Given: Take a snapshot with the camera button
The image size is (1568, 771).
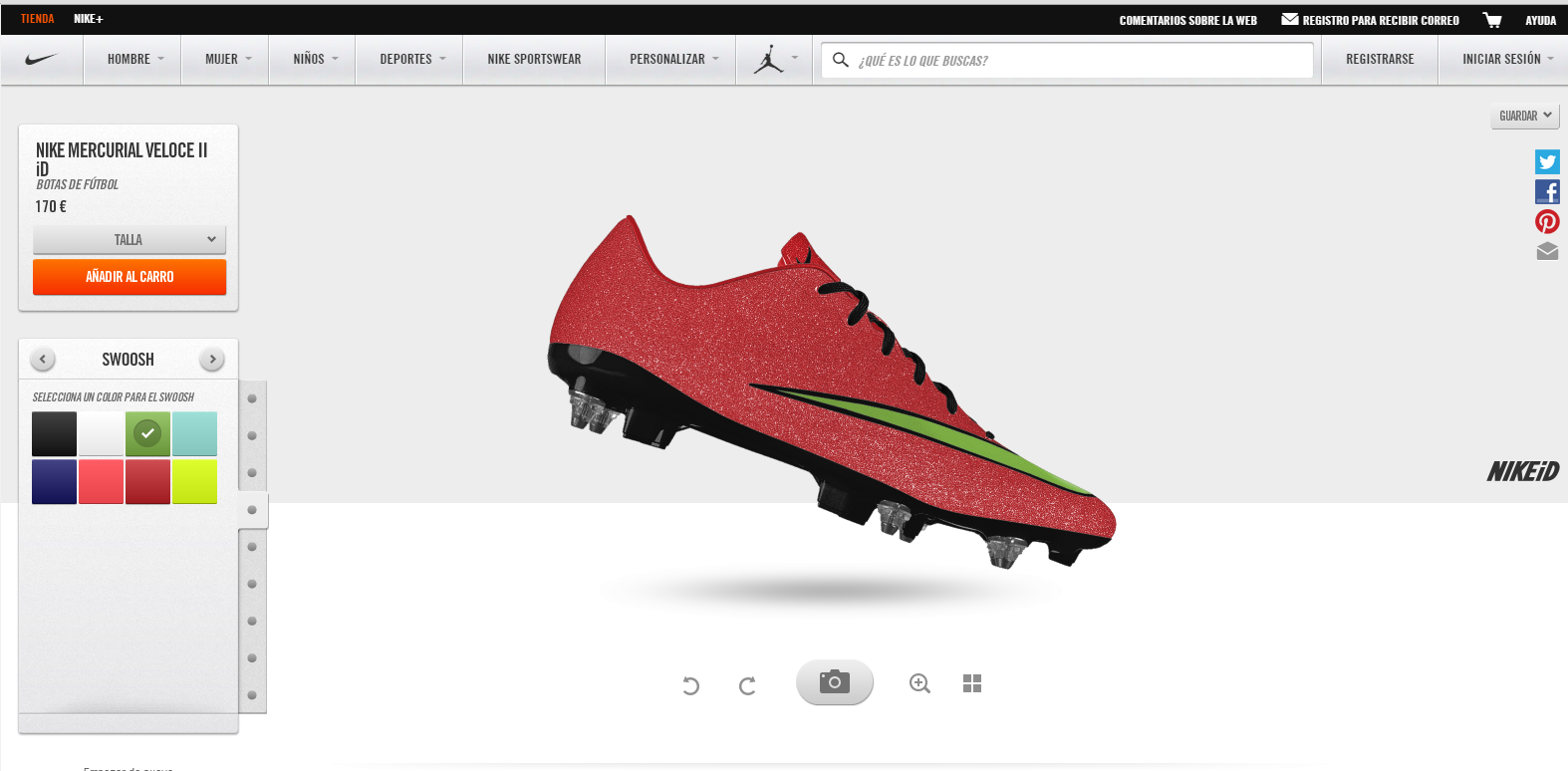Looking at the screenshot, I should (835, 682).
